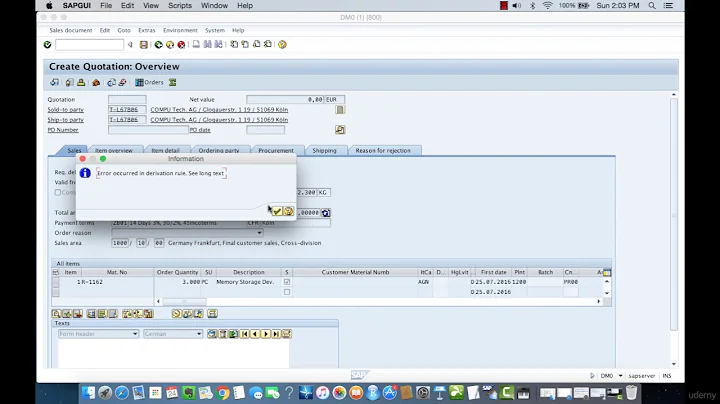The height and width of the screenshot is (404, 720).
Task: Open the Environment menu
Action: (180, 30)
